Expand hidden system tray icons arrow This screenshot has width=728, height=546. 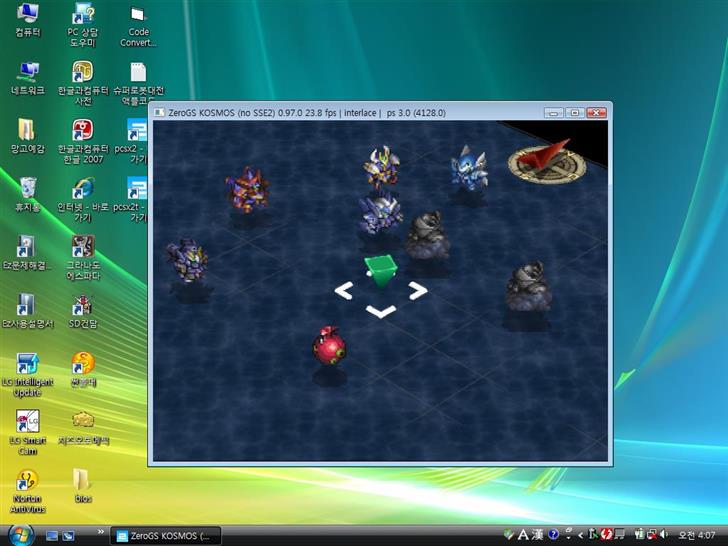[580, 535]
